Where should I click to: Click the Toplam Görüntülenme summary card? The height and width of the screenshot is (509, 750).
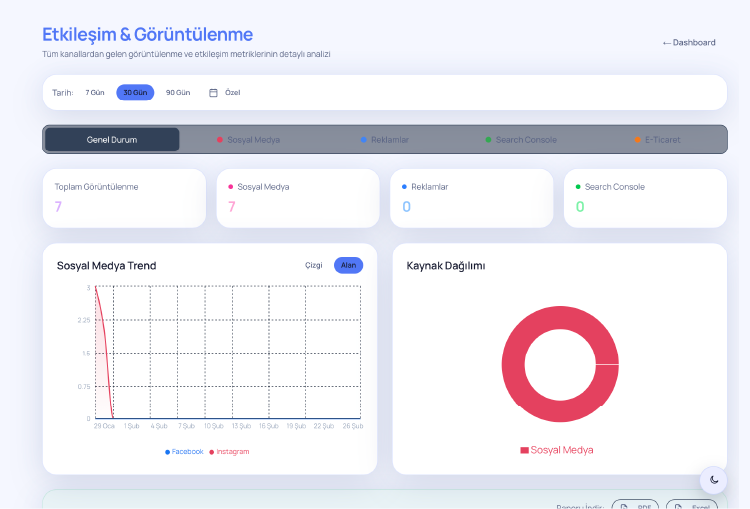point(124,198)
